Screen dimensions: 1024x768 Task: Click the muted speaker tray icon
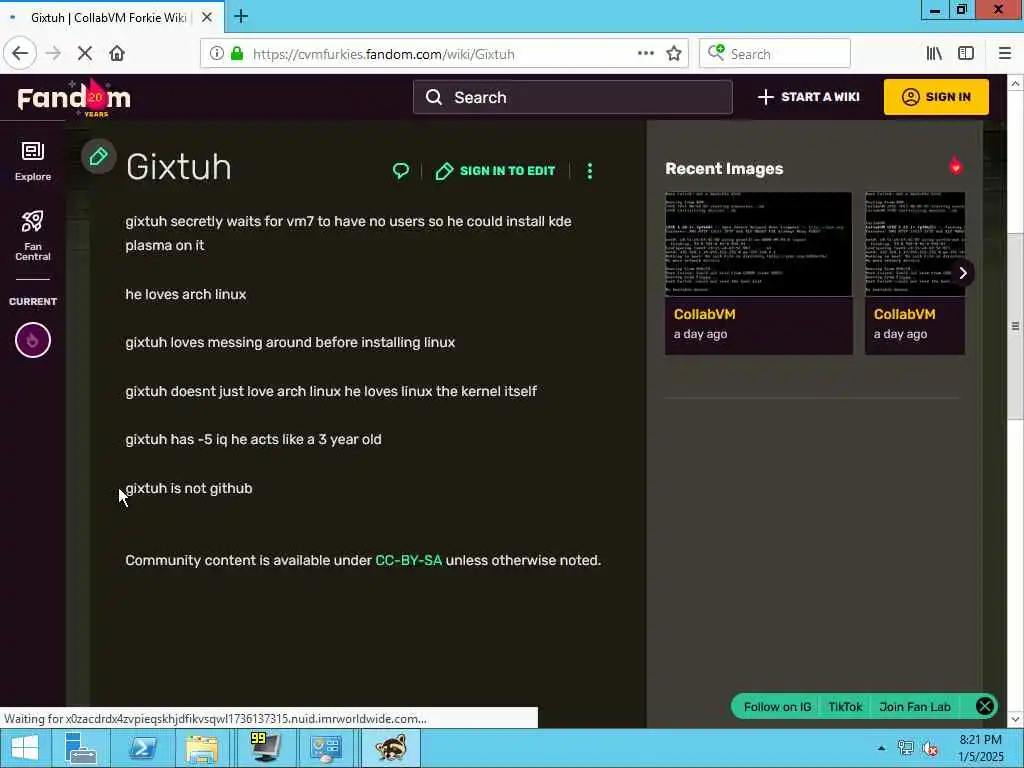click(x=929, y=748)
